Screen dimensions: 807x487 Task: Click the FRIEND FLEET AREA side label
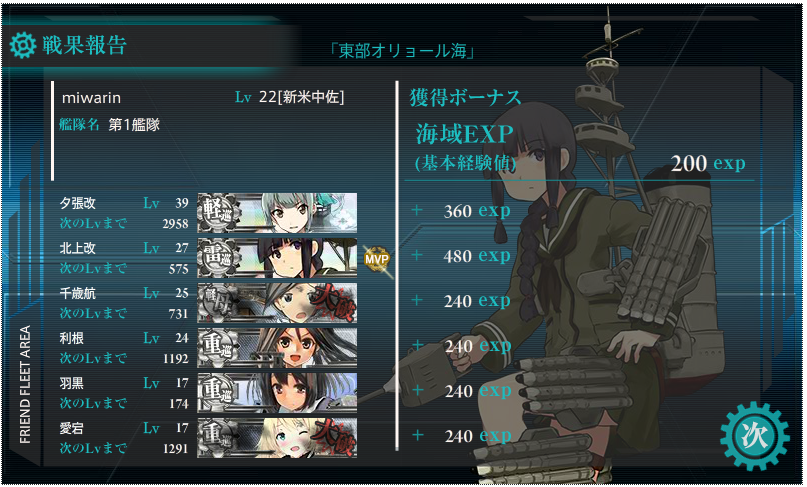25,384
